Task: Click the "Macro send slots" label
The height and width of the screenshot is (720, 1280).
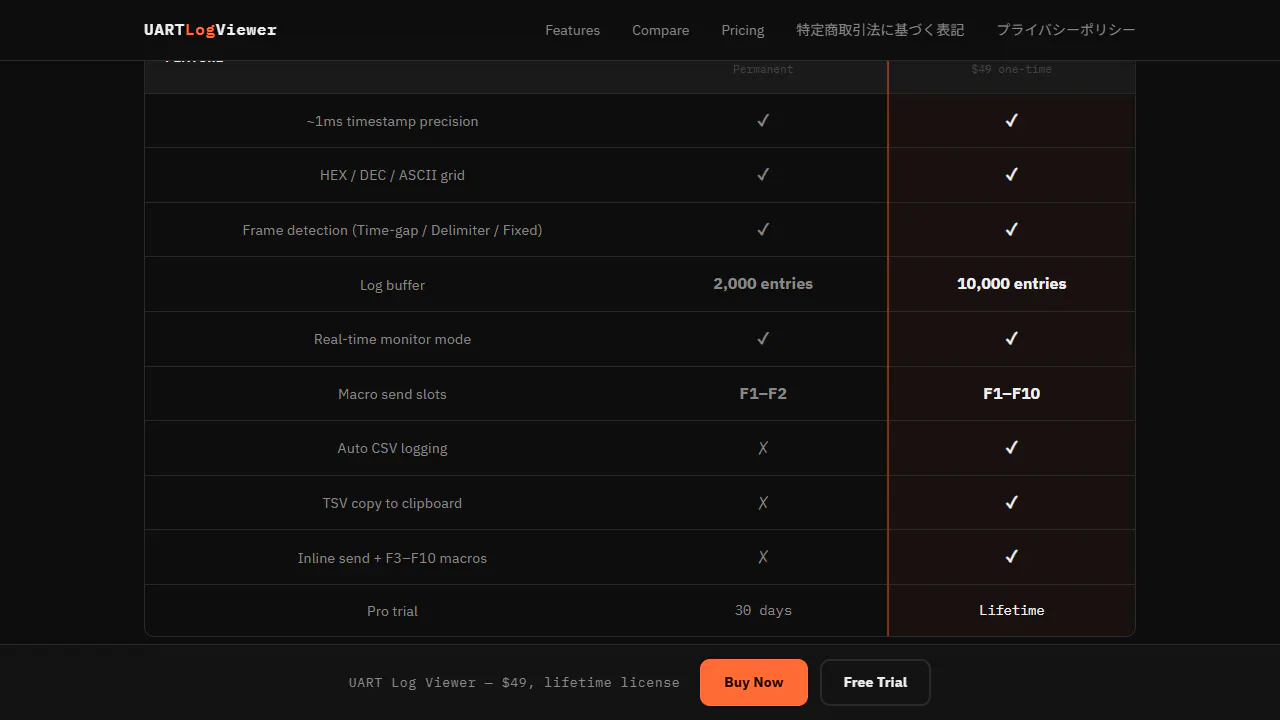Action: click(392, 394)
